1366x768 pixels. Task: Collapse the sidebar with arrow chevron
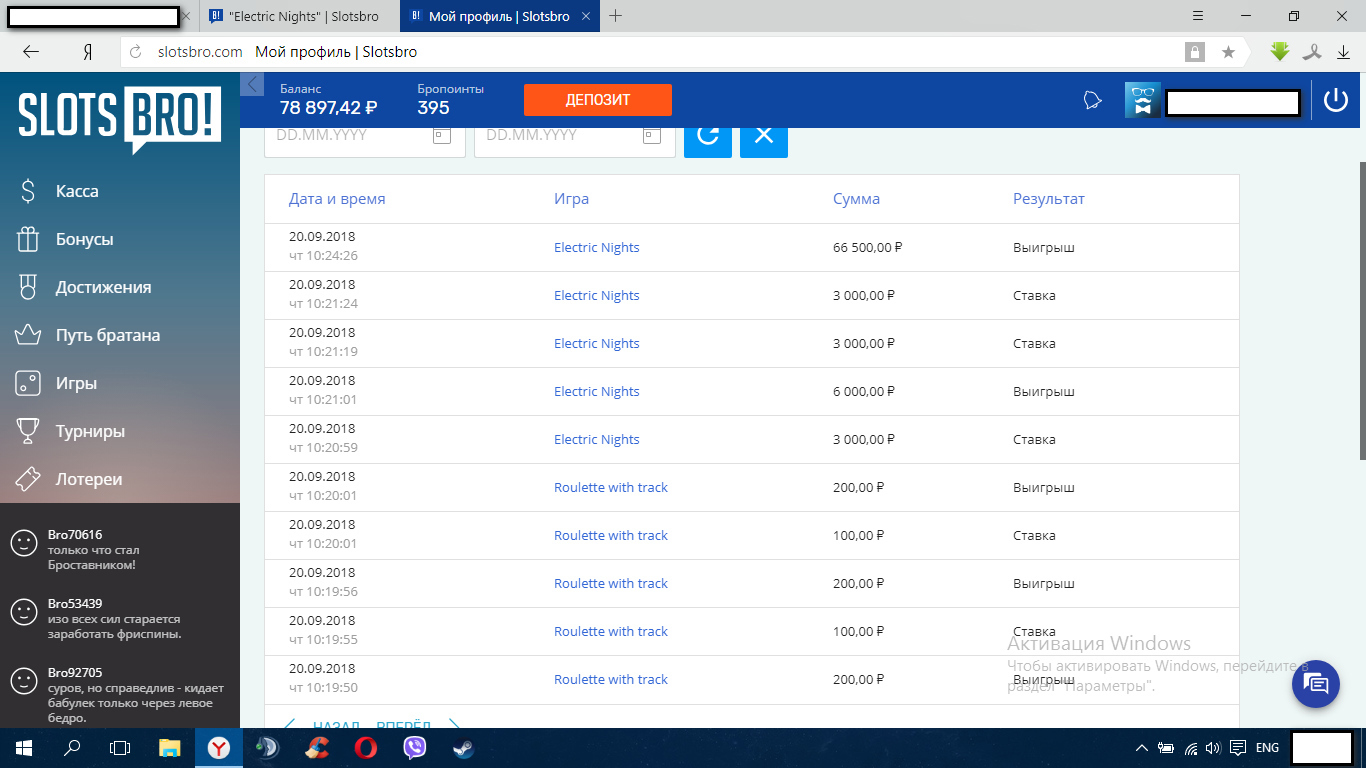pyautogui.click(x=252, y=84)
